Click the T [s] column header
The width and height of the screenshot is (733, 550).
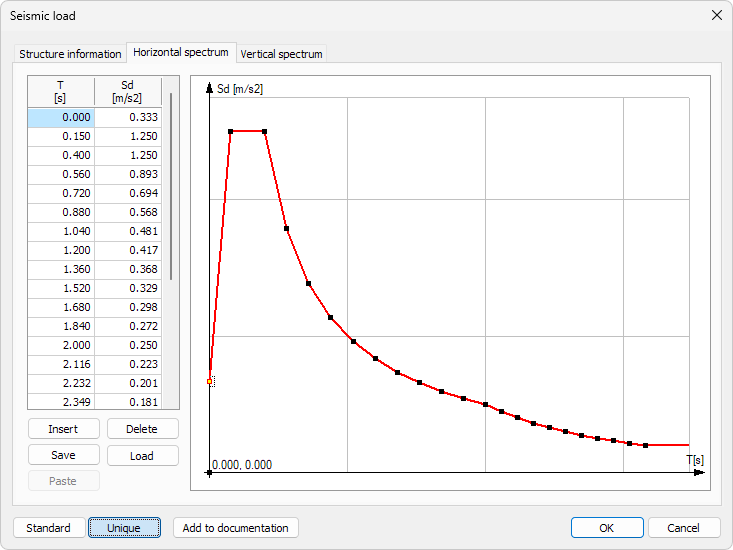pos(61,92)
